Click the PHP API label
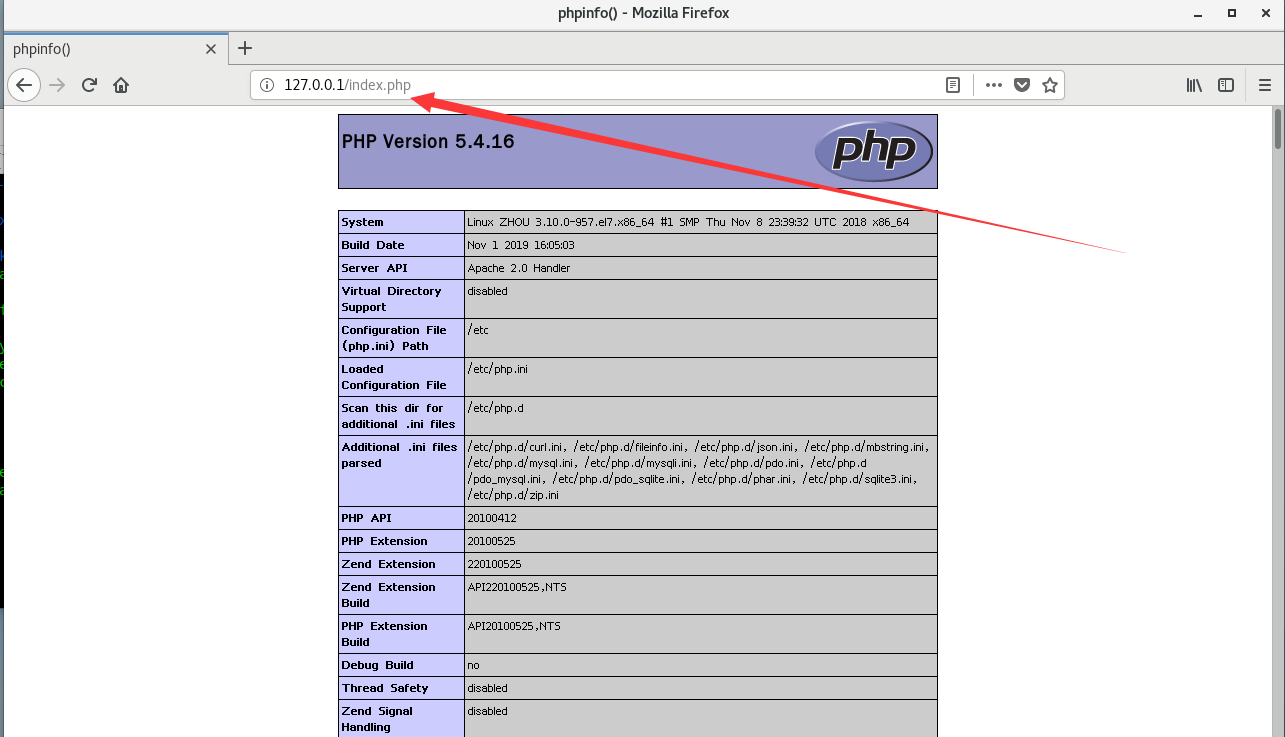 point(366,518)
